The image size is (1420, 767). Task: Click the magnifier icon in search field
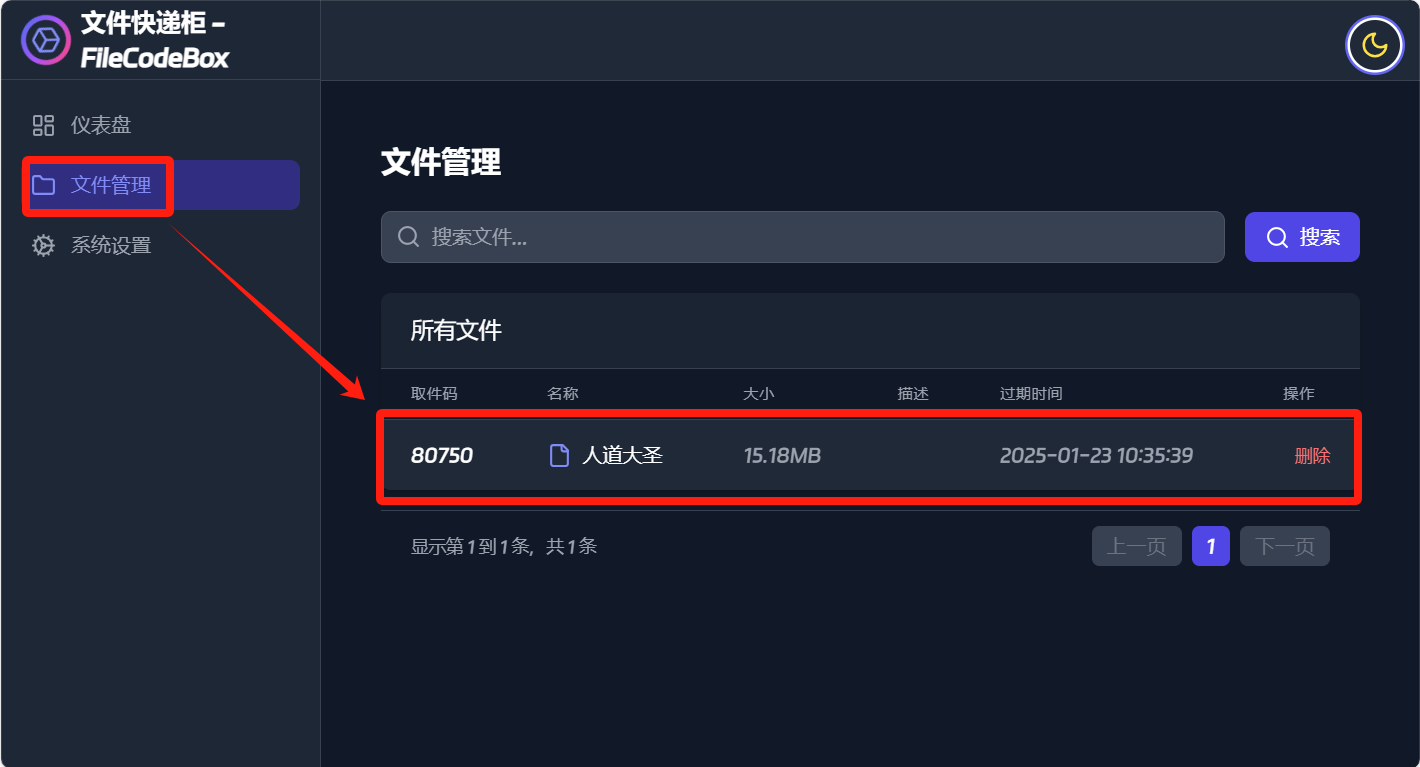[x=408, y=237]
